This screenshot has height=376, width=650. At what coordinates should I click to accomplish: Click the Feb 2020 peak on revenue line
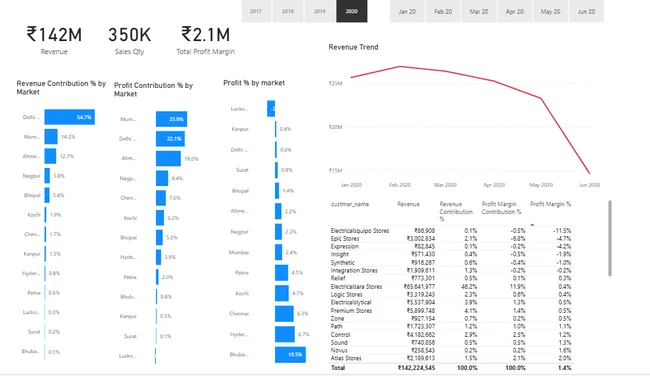click(x=400, y=66)
